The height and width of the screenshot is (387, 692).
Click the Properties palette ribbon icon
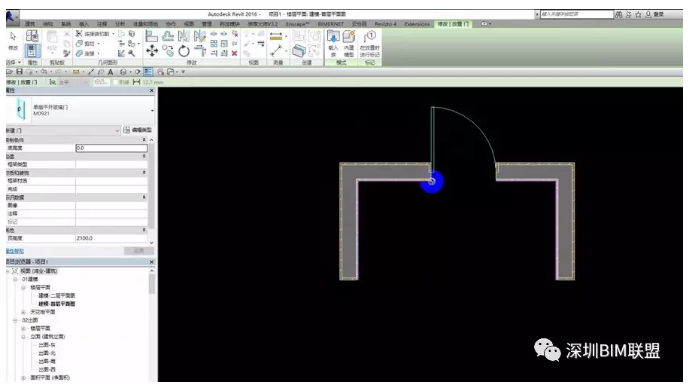[x=32, y=51]
